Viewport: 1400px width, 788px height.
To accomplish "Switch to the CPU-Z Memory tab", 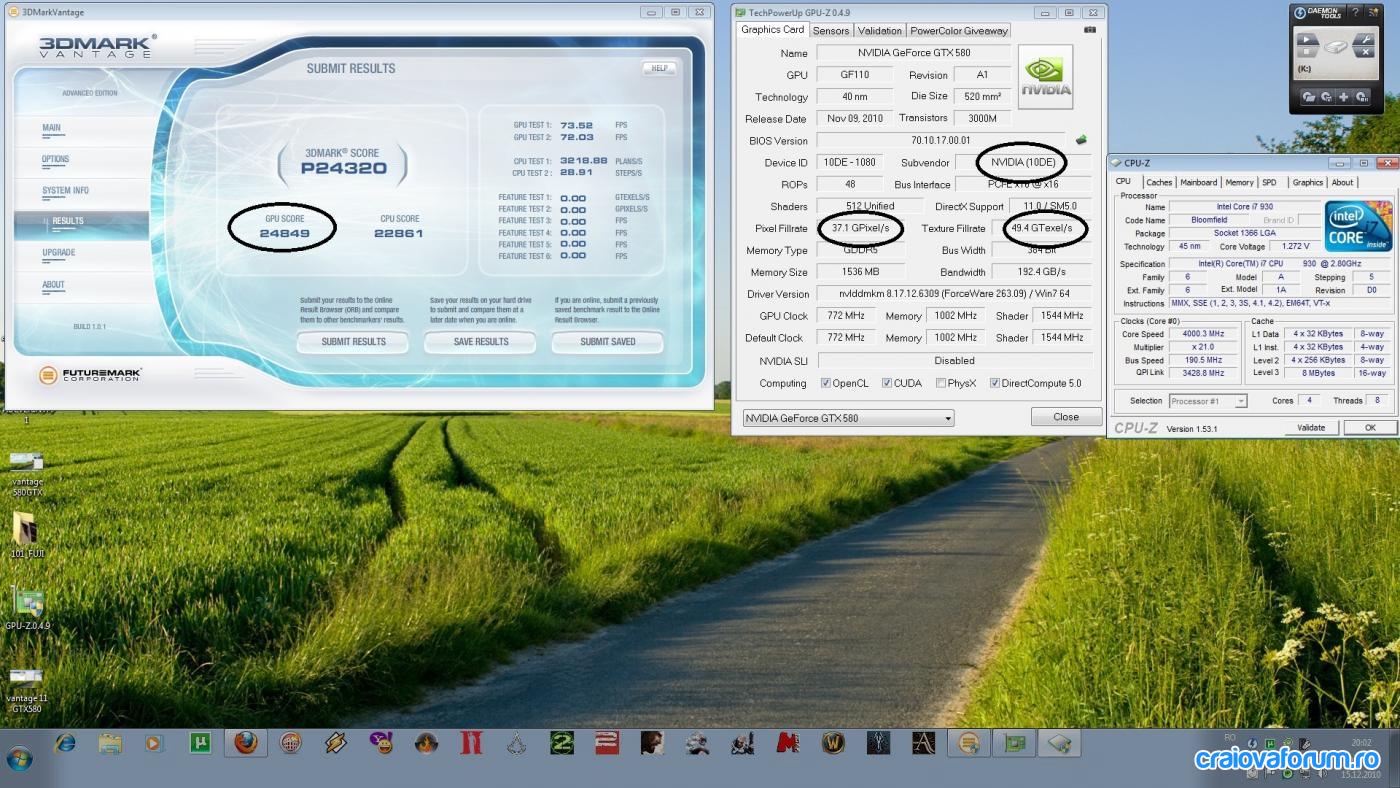I will coord(1239,183).
